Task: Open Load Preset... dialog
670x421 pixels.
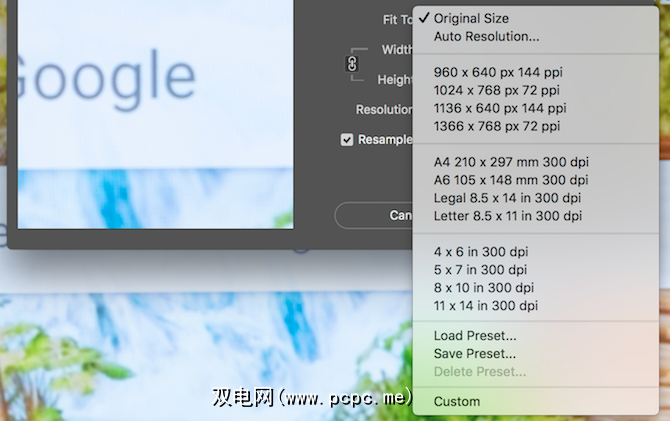Action: click(x=535, y=336)
